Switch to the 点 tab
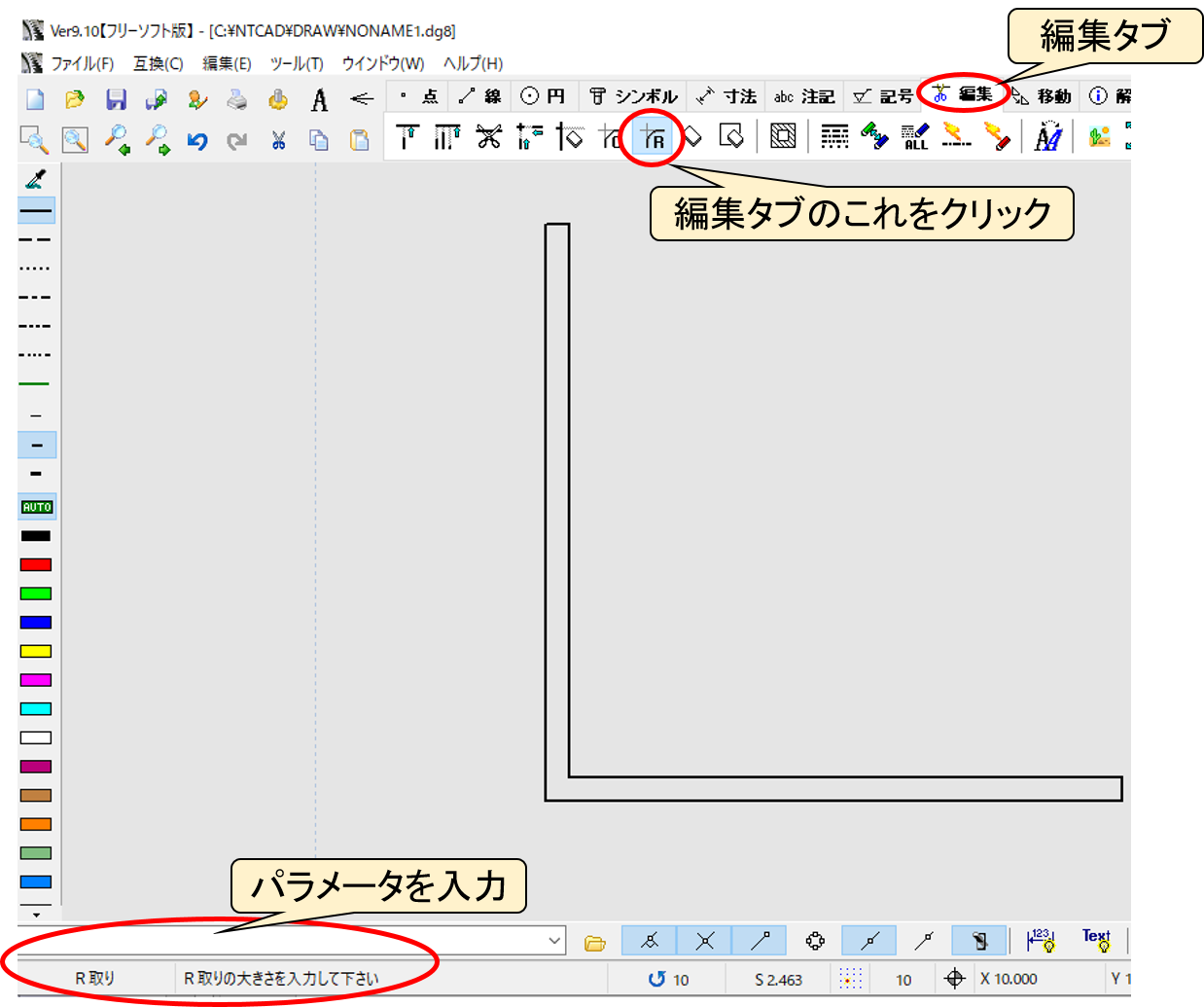Screen dimensions: 1204x1007 tap(419, 95)
